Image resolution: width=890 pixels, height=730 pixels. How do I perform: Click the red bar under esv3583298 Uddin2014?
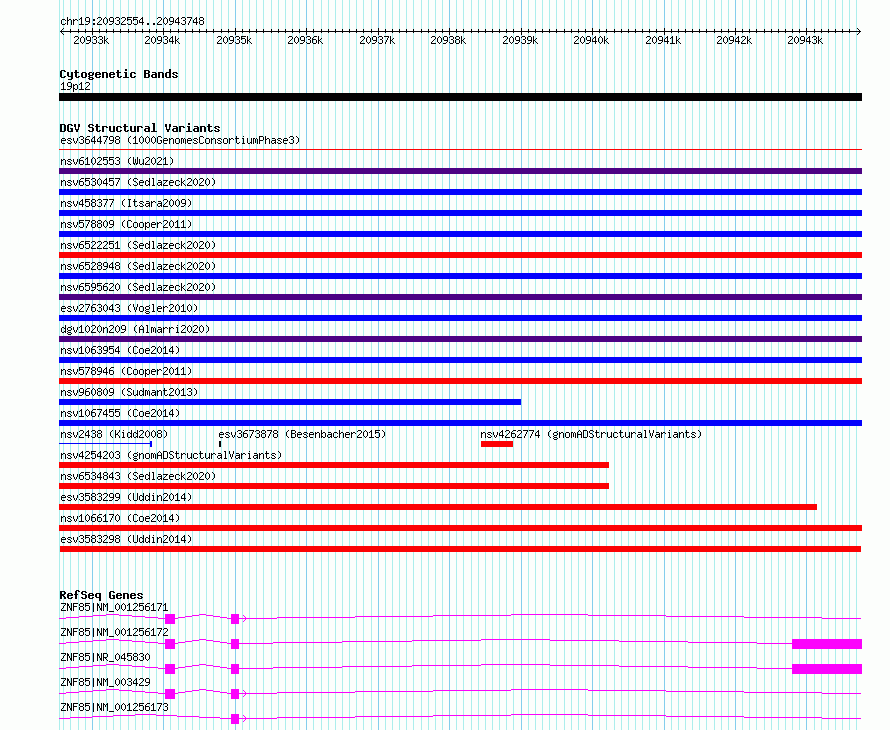pos(460,549)
